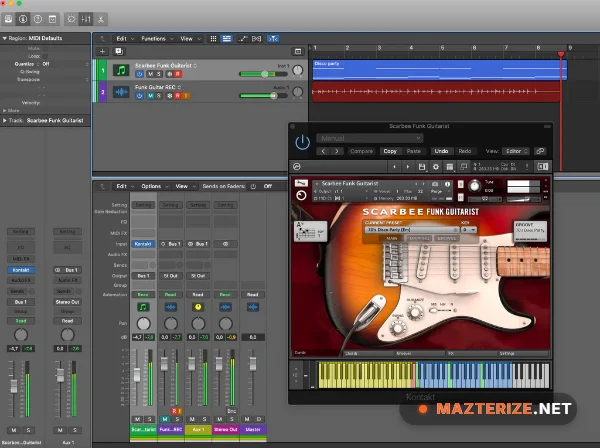
Task: Click the Kontakt input slot in mixer
Action: (143, 244)
